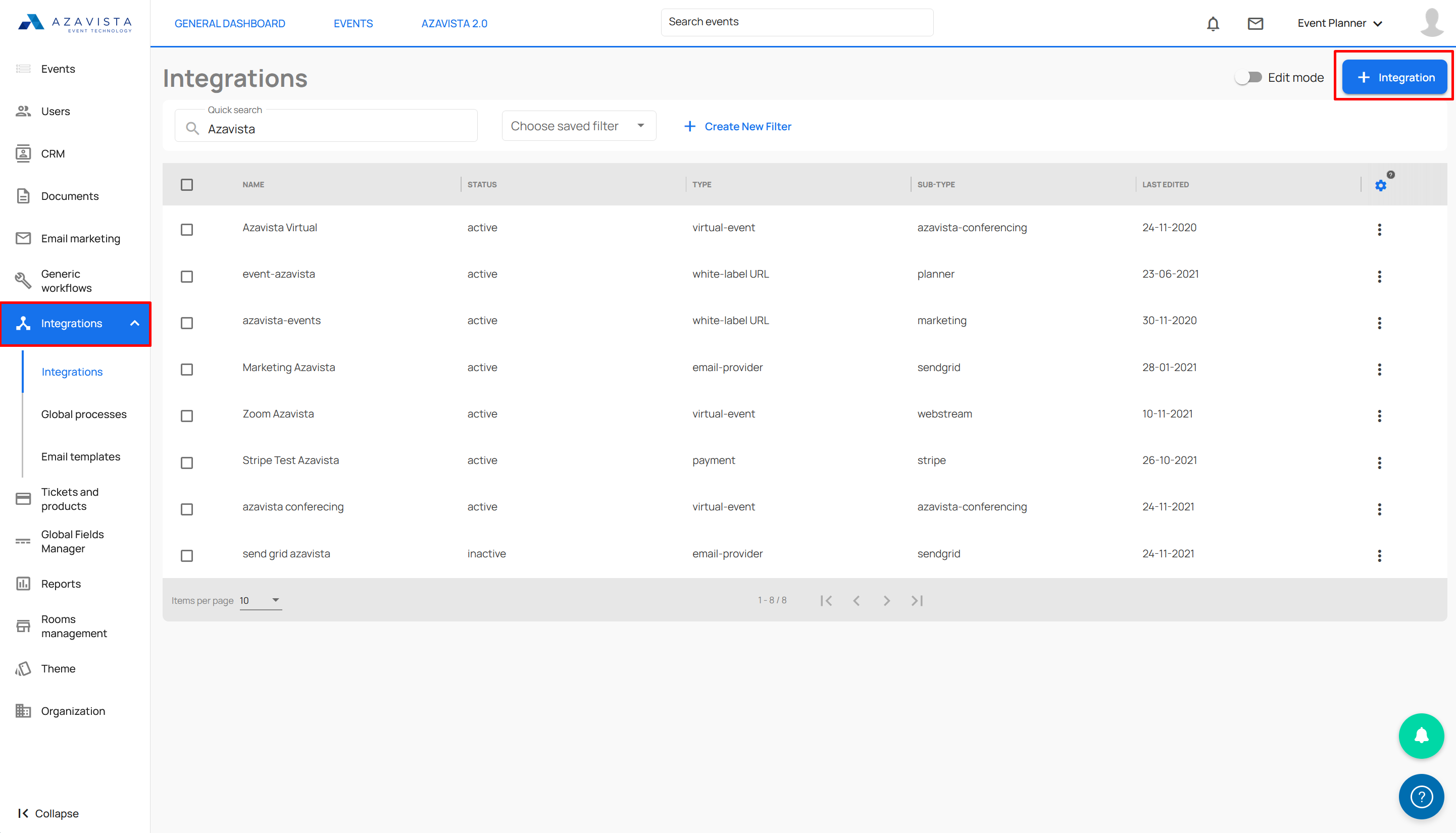Expand the Event Planner user menu
1456x833 pixels.
(1340, 23)
